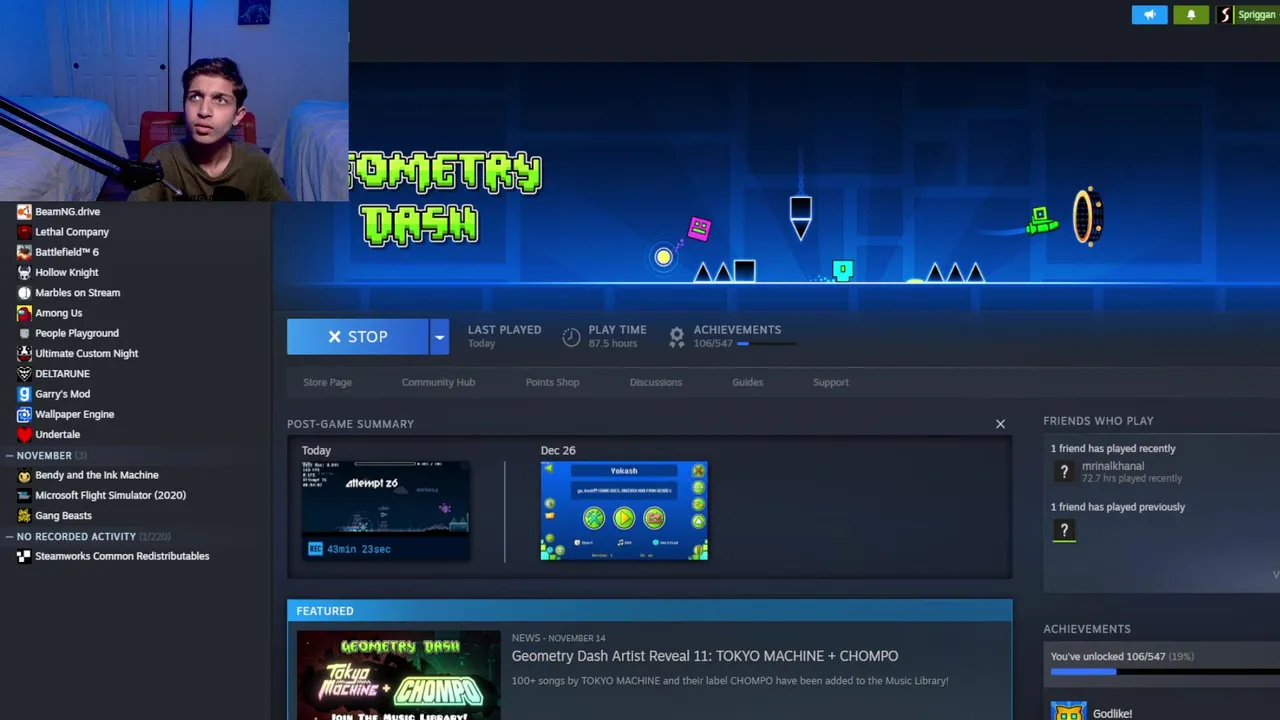The width and height of the screenshot is (1280, 720).
Task: Click the Ultimate Custom Night icon
Action: tap(24, 353)
